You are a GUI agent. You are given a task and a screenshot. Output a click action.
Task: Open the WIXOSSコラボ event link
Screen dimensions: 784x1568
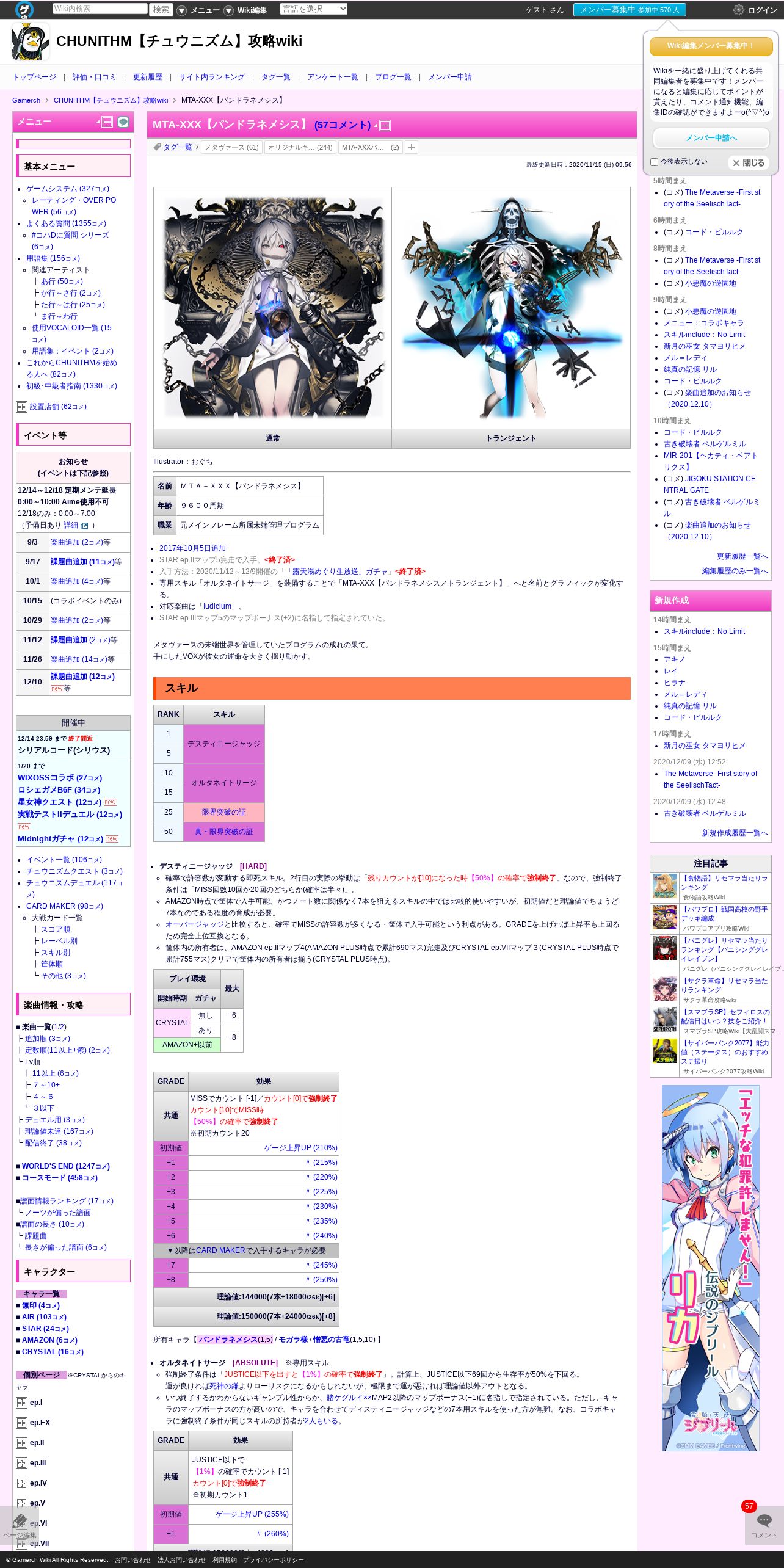(x=60, y=778)
